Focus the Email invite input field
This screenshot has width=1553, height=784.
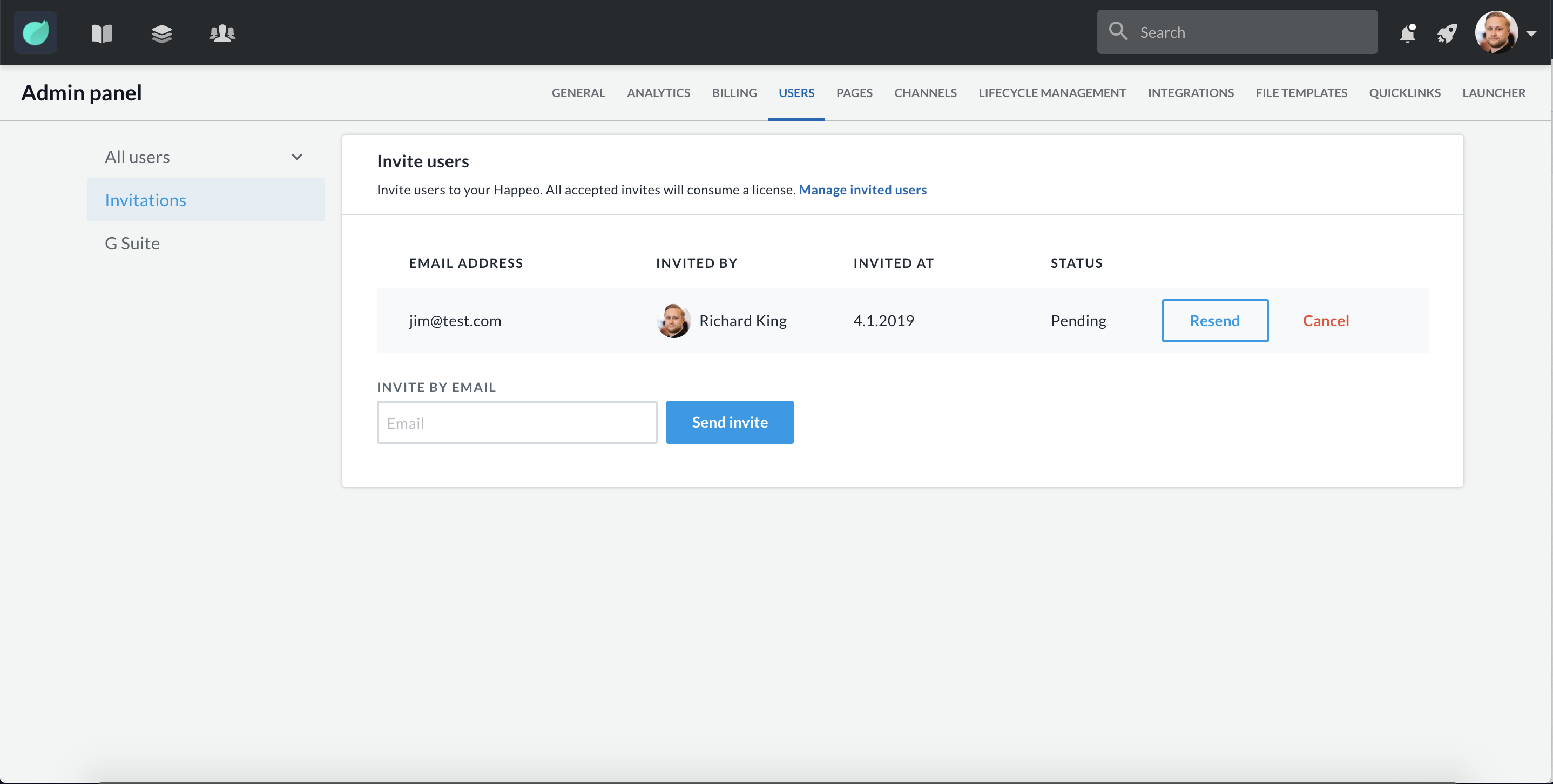click(x=517, y=422)
